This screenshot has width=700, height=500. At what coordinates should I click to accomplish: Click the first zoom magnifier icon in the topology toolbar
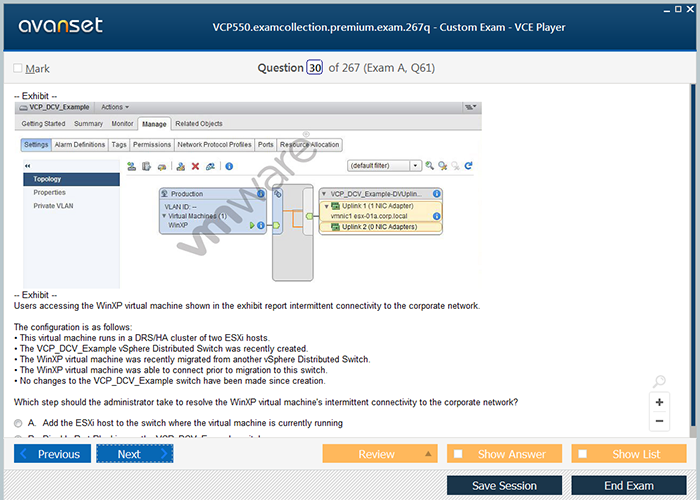429,166
